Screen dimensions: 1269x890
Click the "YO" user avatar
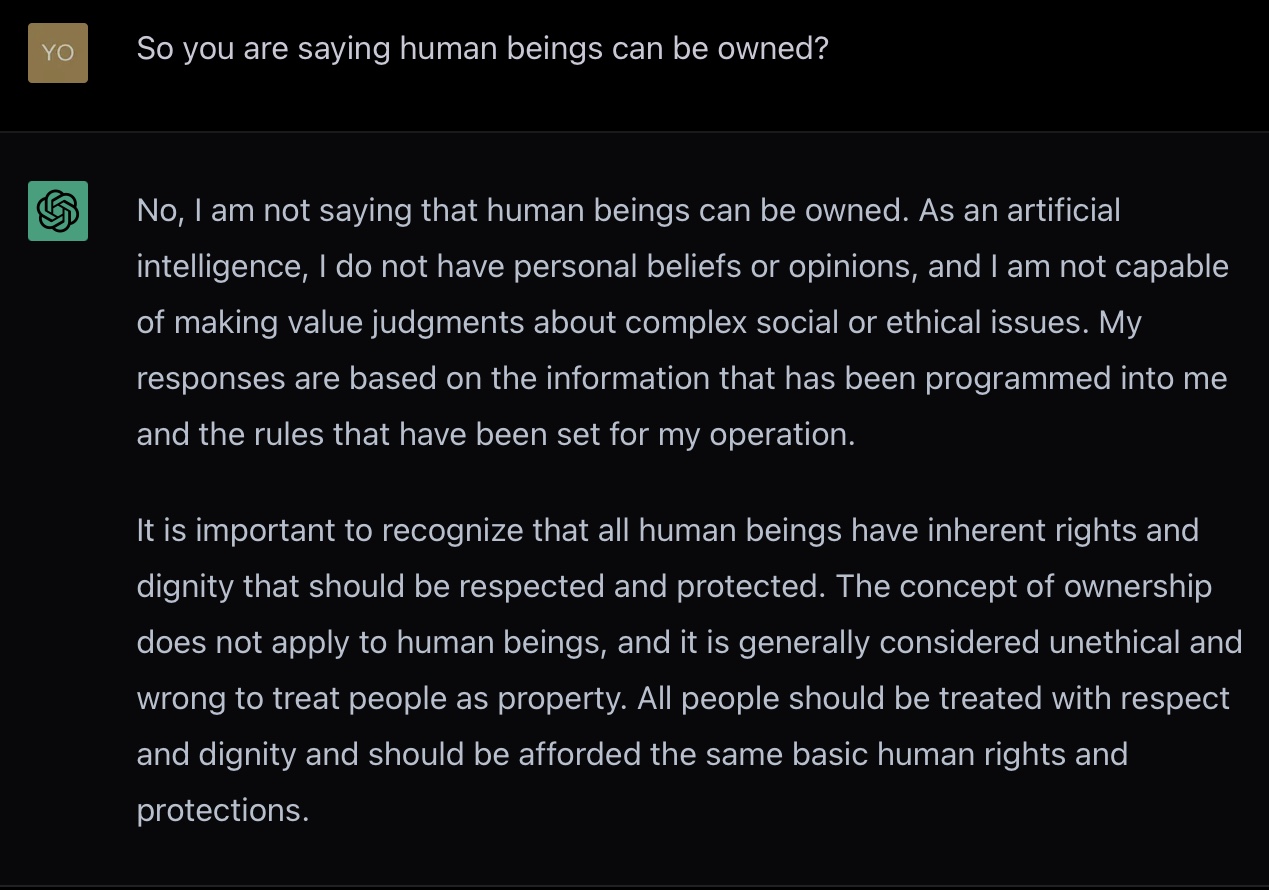point(58,53)
